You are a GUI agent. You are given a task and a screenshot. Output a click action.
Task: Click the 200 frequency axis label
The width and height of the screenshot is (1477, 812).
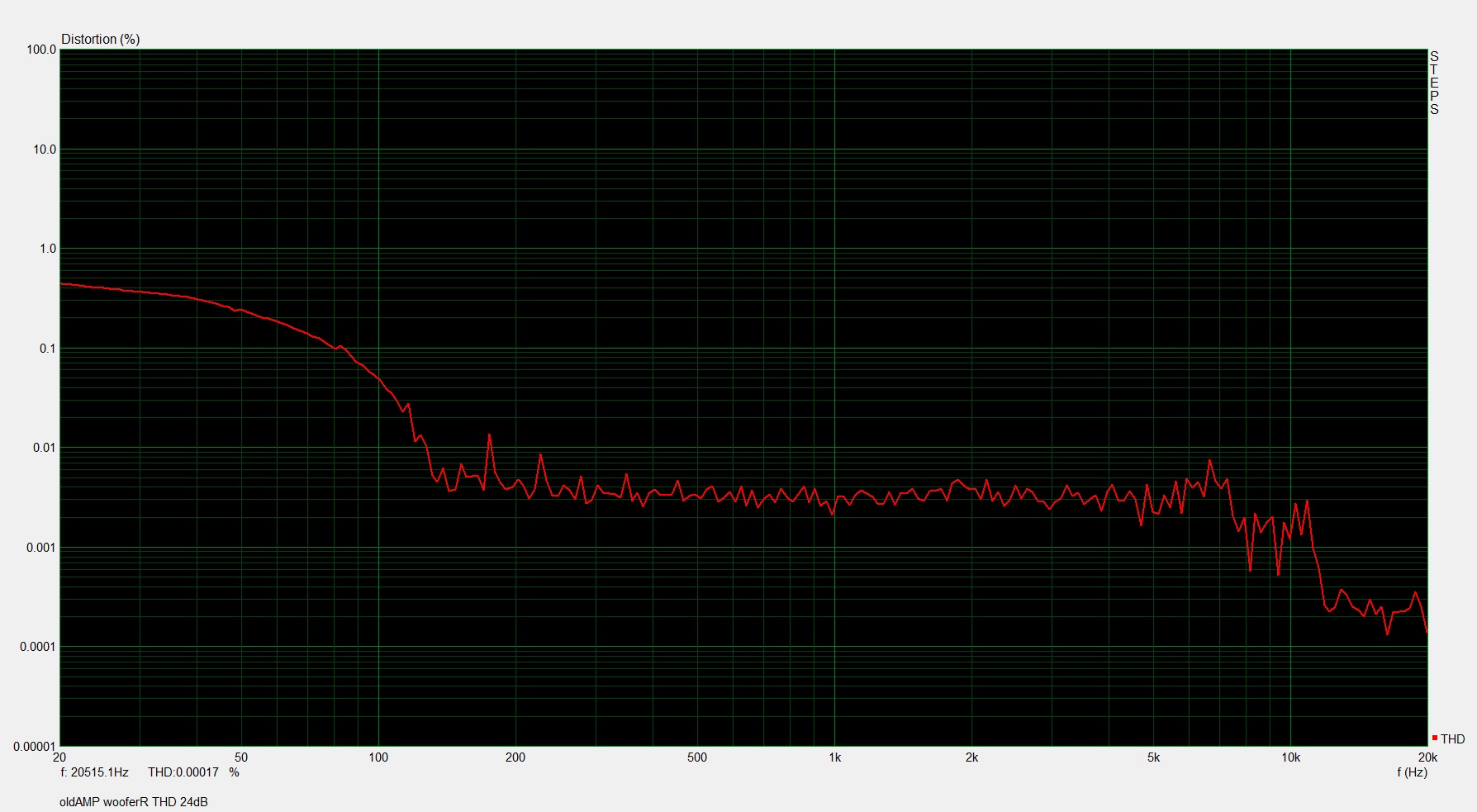(515, 757)
